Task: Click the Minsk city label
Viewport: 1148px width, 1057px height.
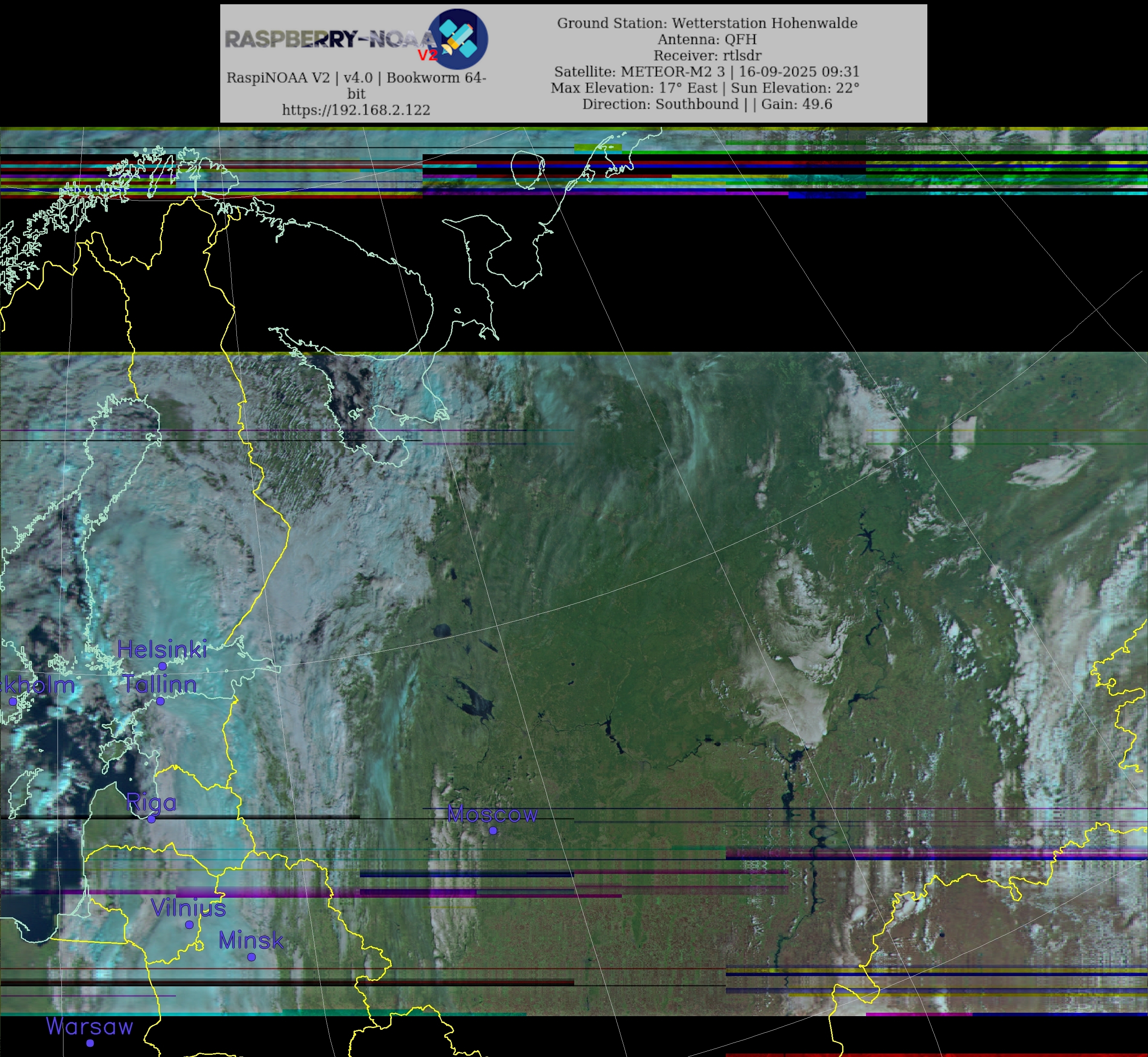Action: point(251,940)
